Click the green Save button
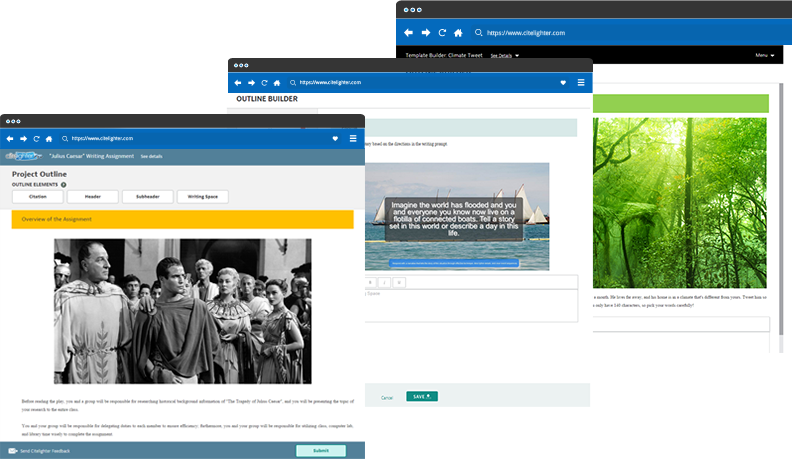Viewport: 792px width, 459px height. tap(421, 397)
